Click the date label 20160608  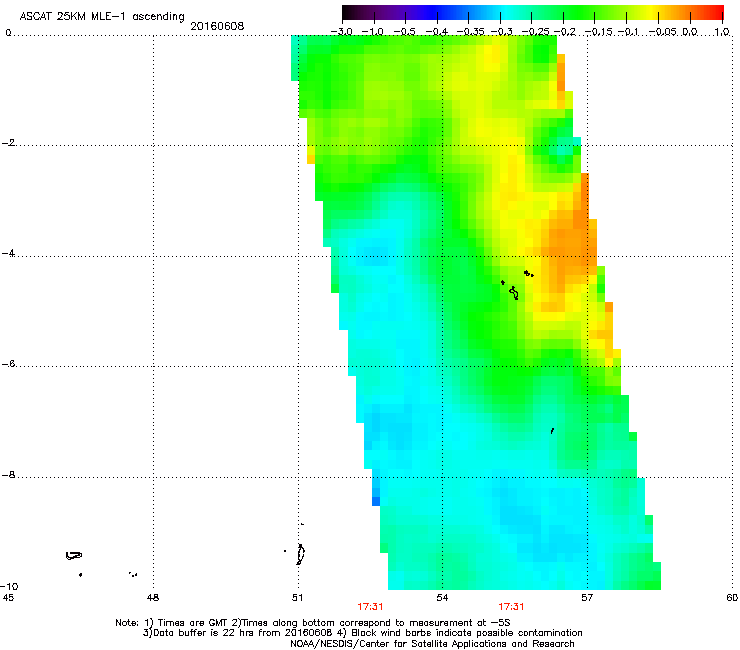(217, 26)
